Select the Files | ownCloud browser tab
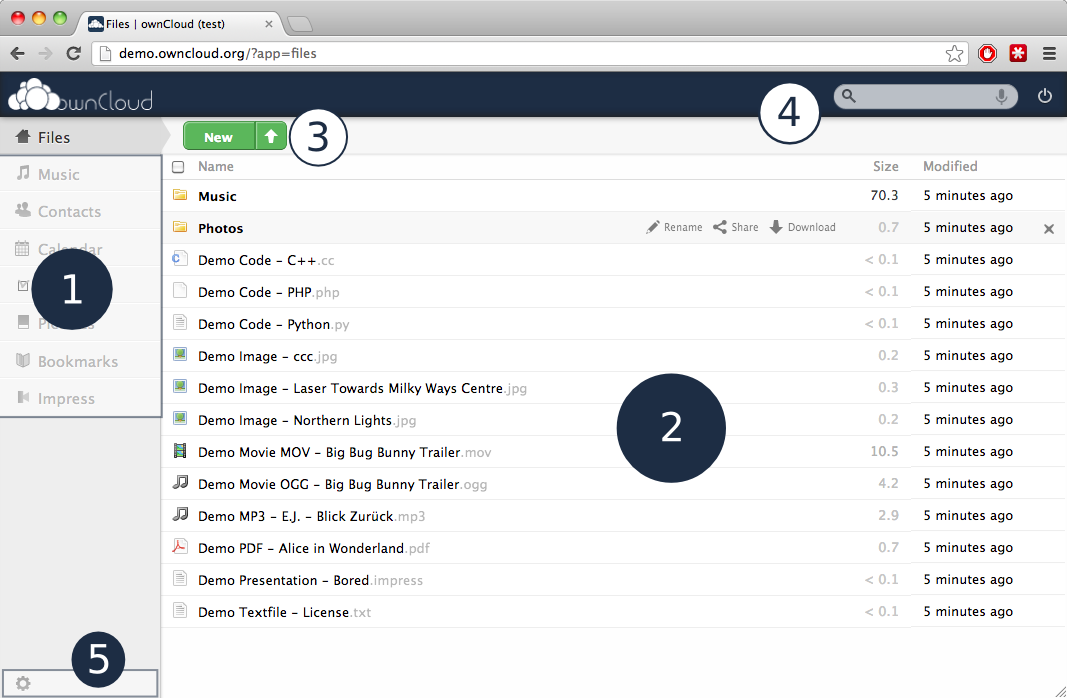1067x698 pixels. click(175, 23)
